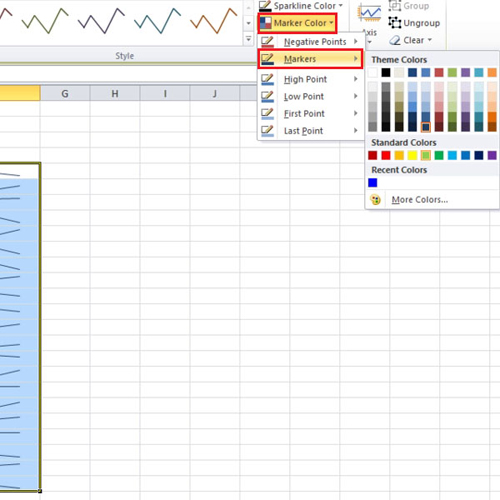Viewport: 500px width, 500px height.
Task: Click the Group sparklines icon
Action: pos(395,6)
